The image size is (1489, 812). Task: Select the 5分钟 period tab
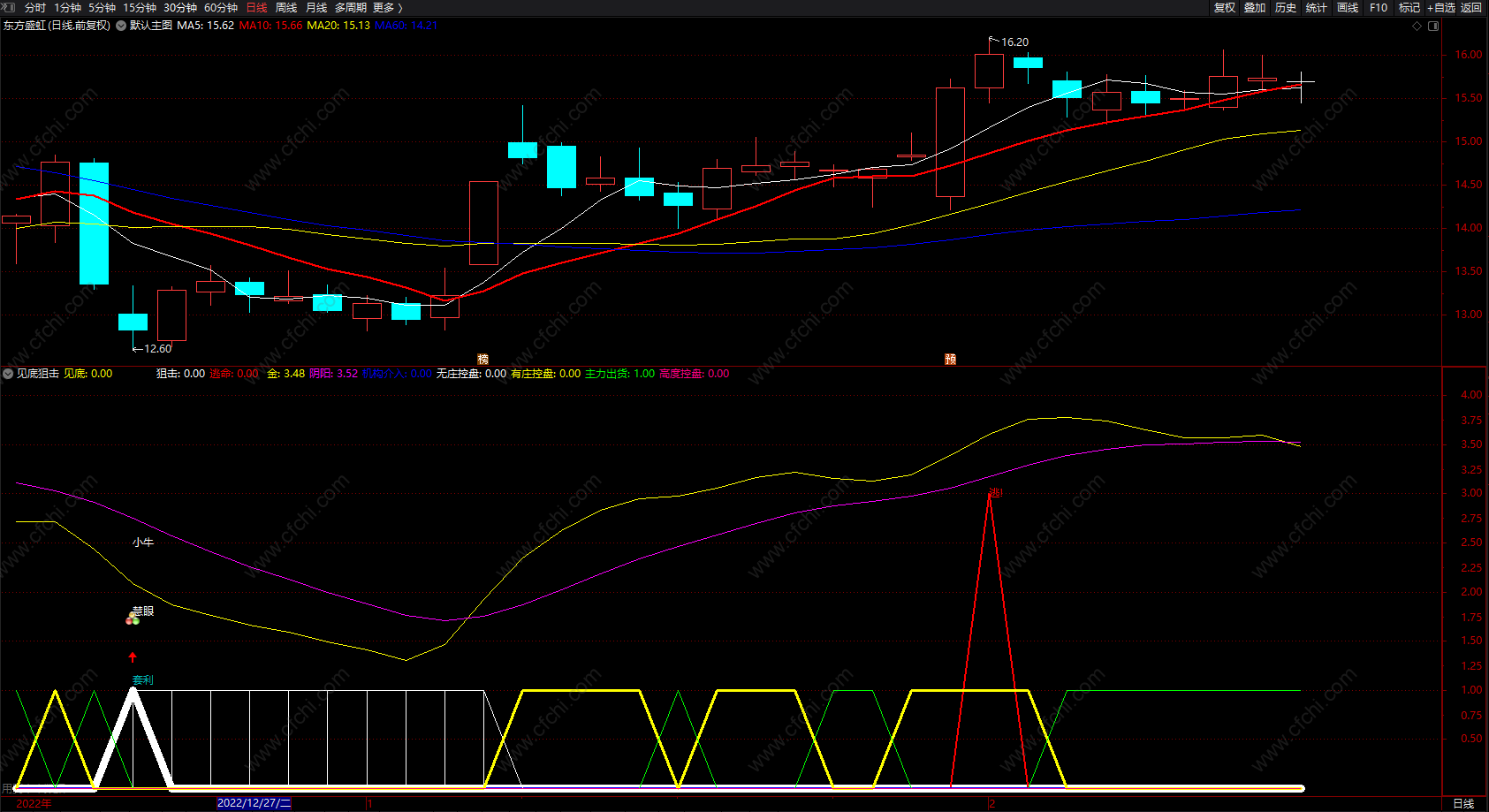click(102, 7)
